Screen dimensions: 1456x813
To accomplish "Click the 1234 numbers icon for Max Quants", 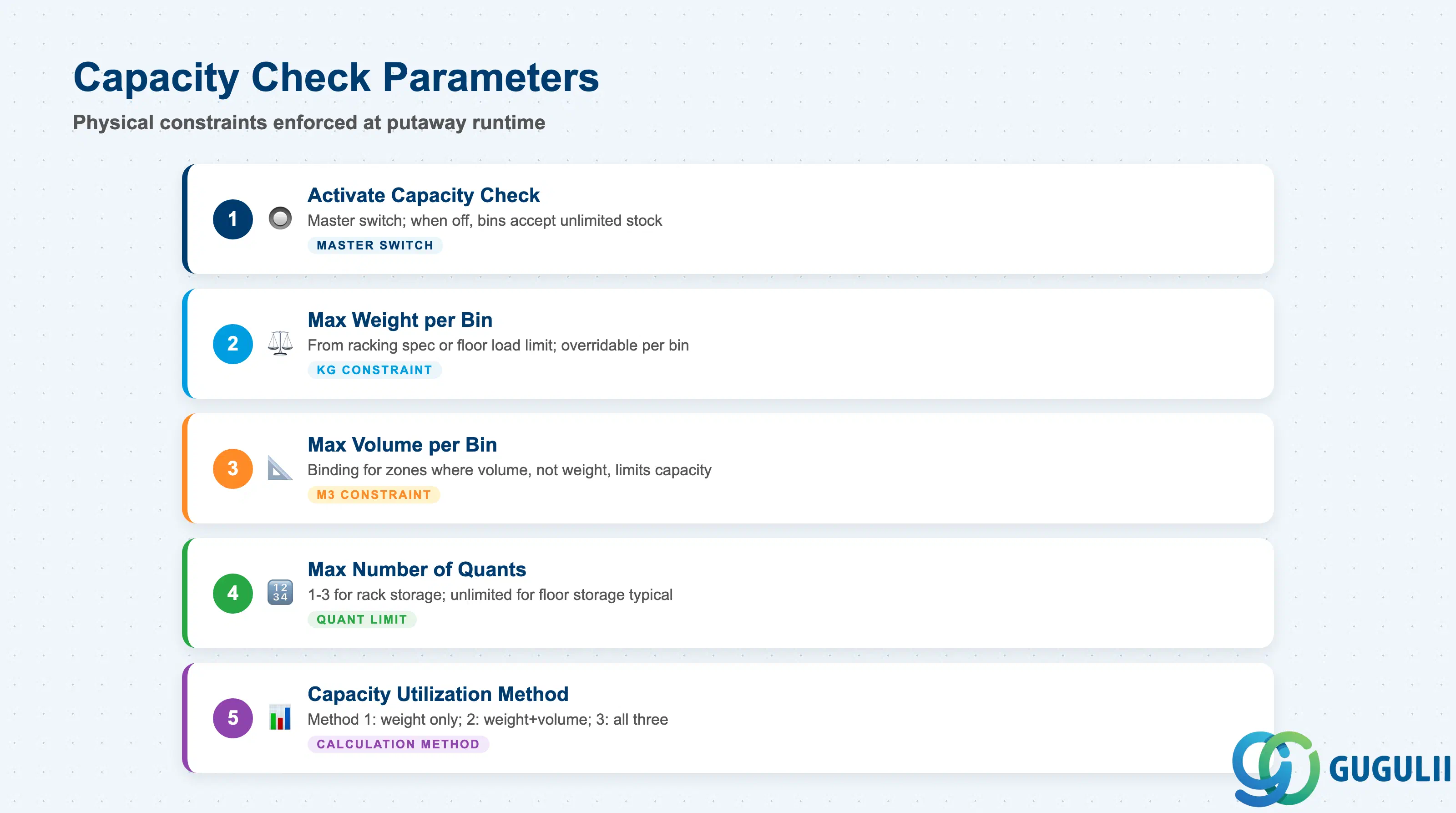I will (280, 593).
